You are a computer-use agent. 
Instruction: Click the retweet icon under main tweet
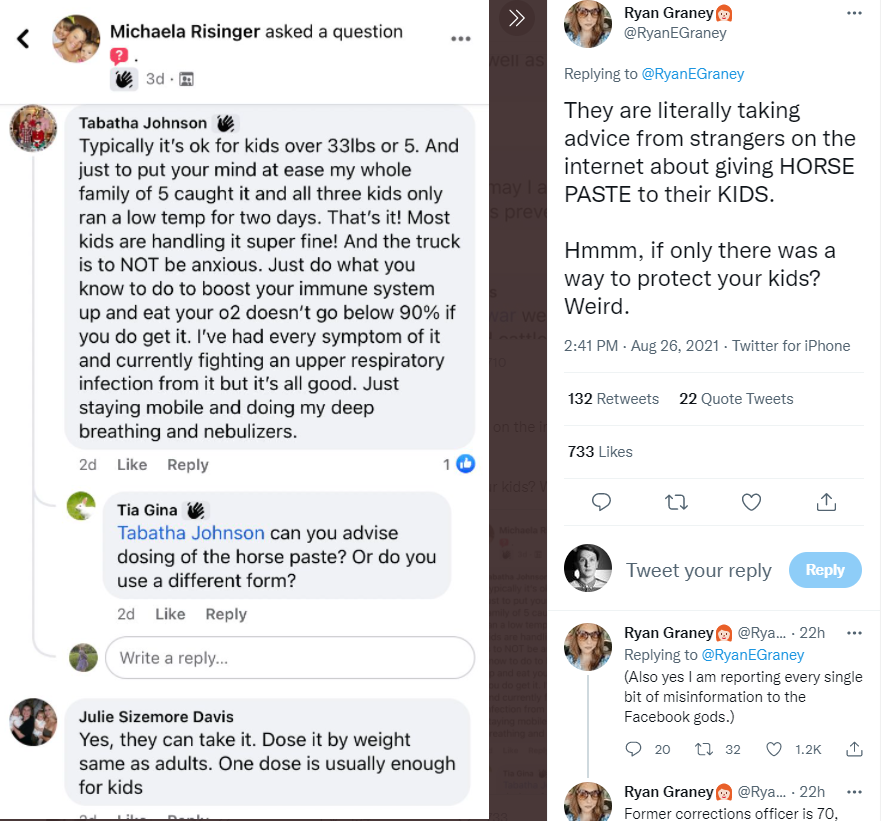(677, 501)
